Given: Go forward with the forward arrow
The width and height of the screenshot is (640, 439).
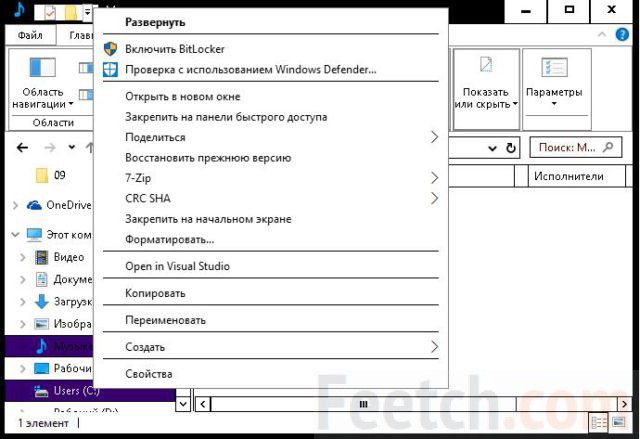Looking at the screenshot, I should (x=50, y=148).
